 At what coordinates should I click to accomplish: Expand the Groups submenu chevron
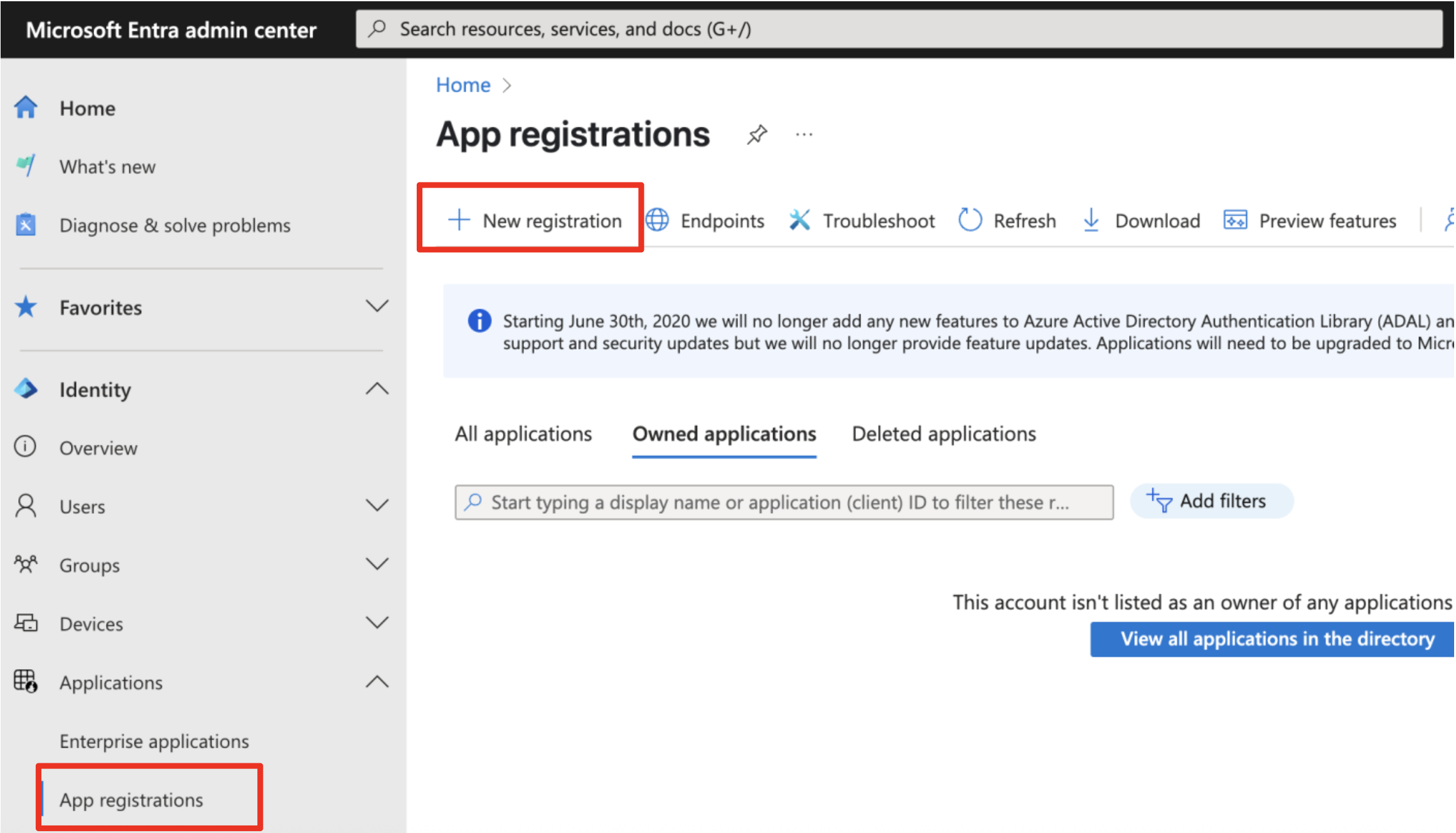pos(377,564)
